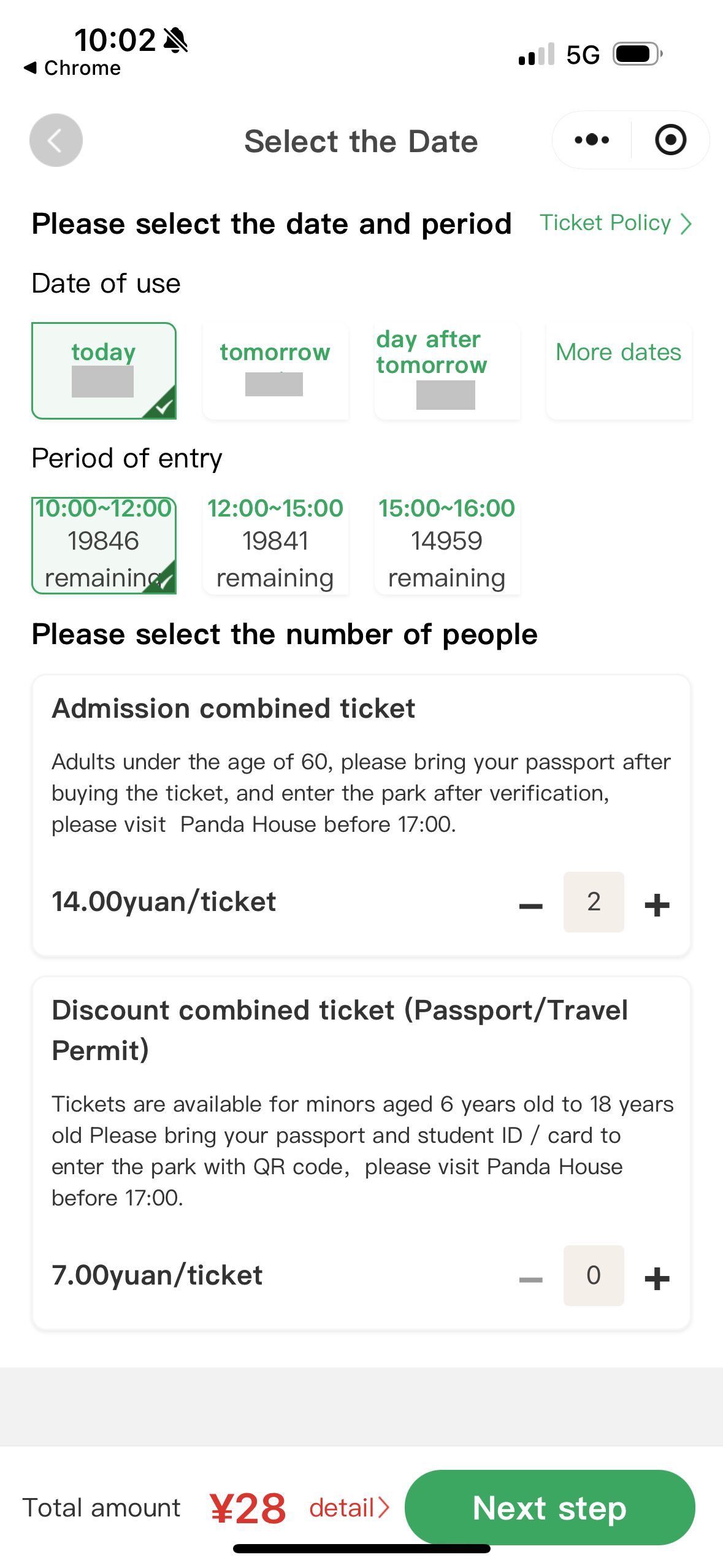The width and height of the screenshot is (723, 1568).
Task: Tap the mini program close target icon
Action: (670, 140)
